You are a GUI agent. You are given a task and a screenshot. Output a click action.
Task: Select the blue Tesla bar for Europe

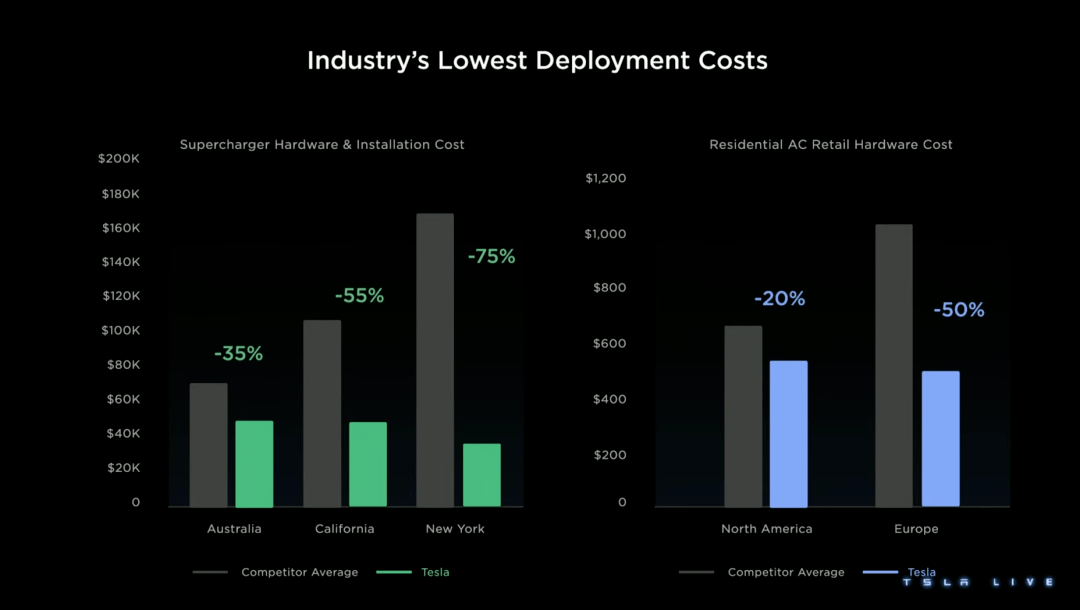tap(941, 439)
